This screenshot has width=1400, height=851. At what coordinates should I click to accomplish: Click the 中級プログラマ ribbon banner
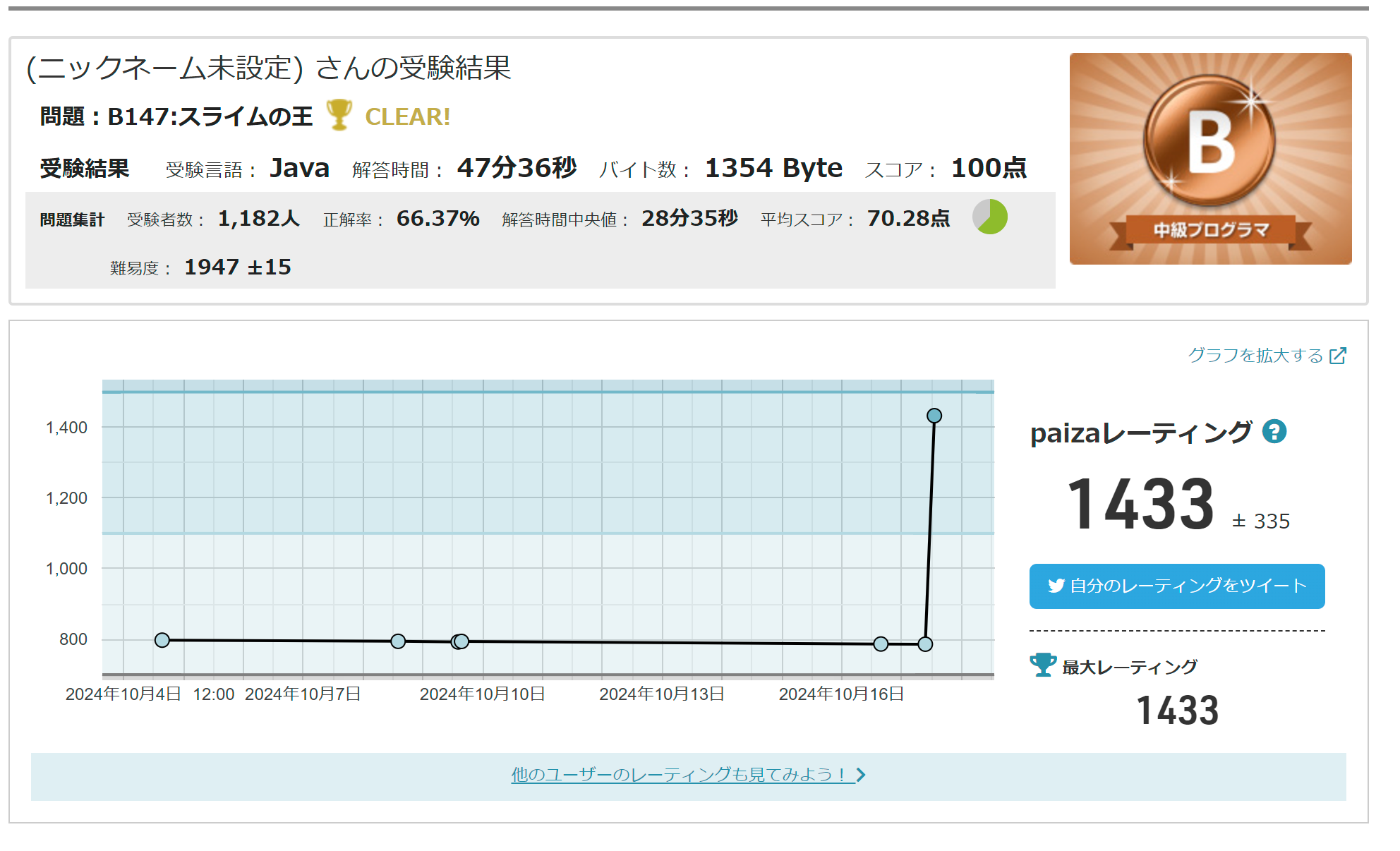pos(1210,231)
